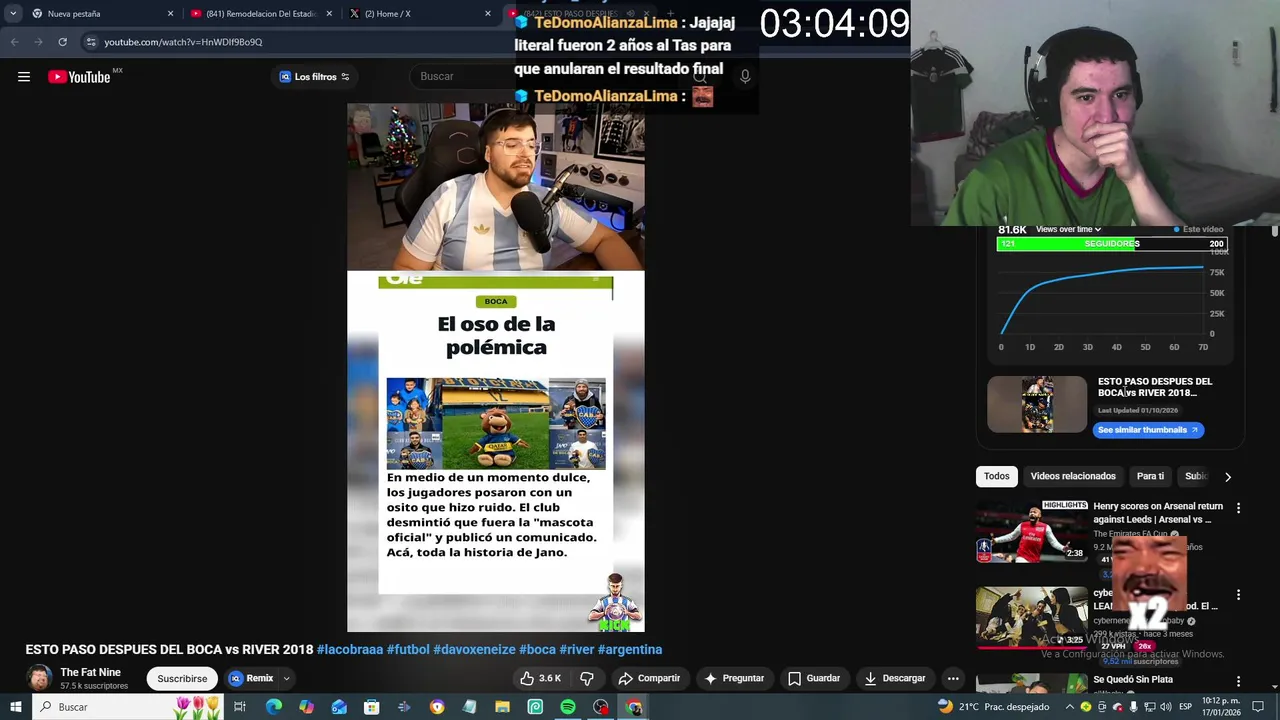Open the YouTube hamburger guide menu
The image size is (1280, 720).
click(24, 77)
